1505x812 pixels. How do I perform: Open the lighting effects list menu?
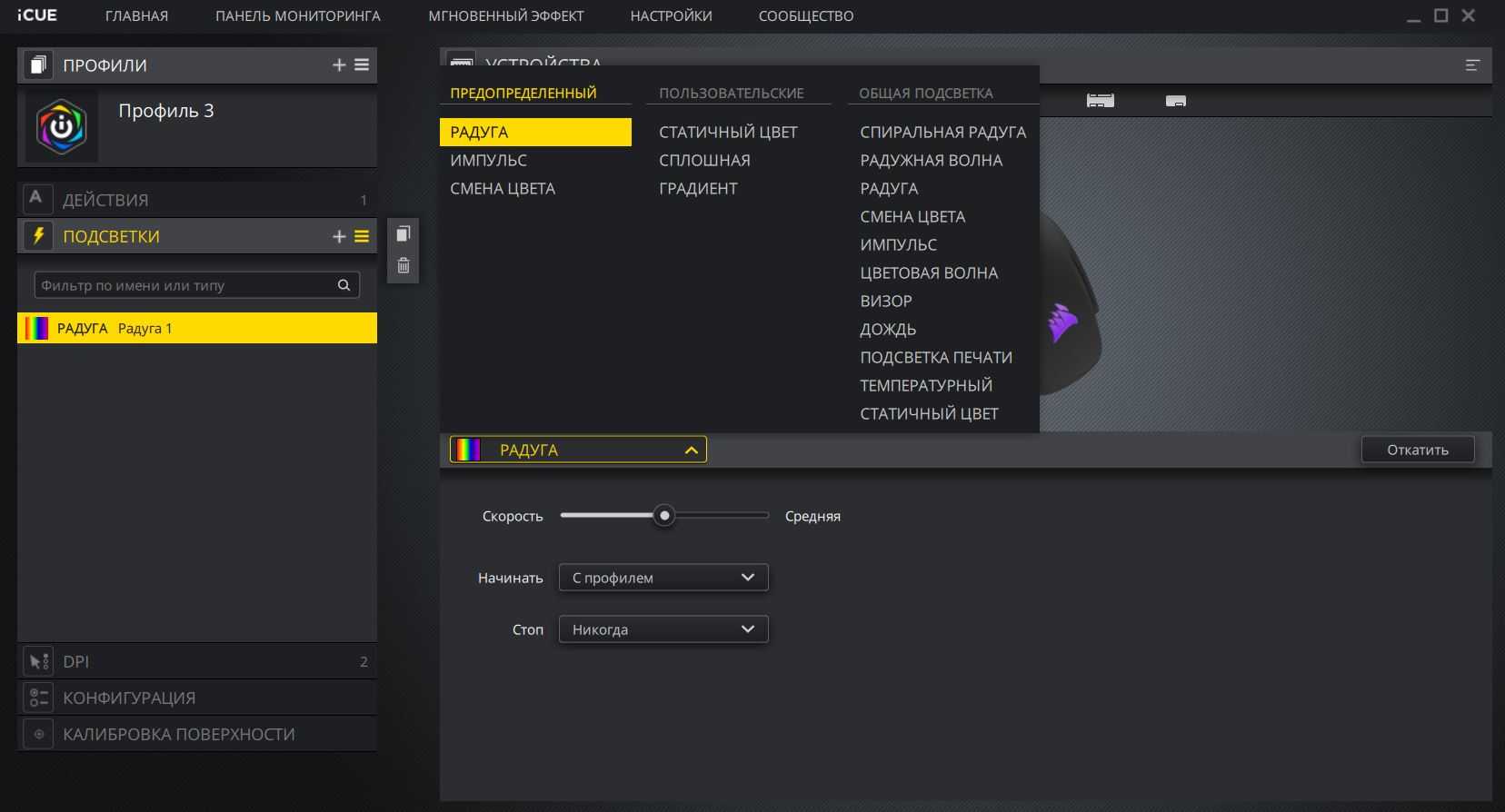(362, 236)
